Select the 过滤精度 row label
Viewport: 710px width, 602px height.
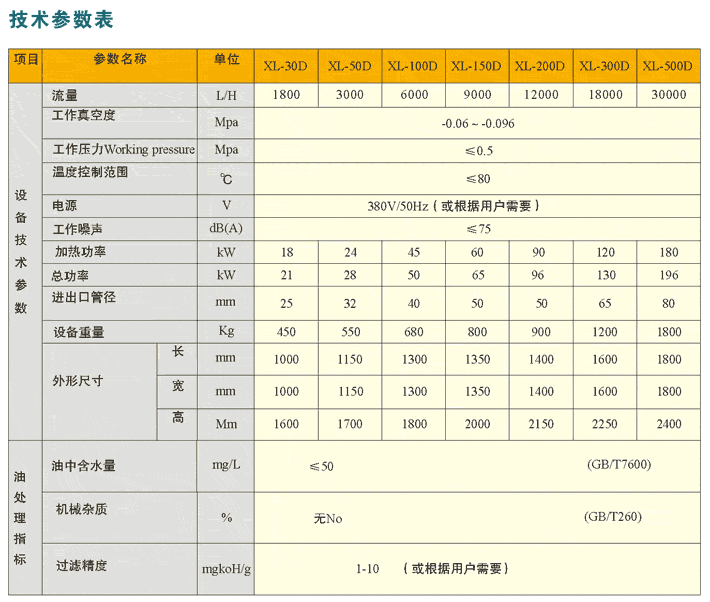[x=81, y=566]
